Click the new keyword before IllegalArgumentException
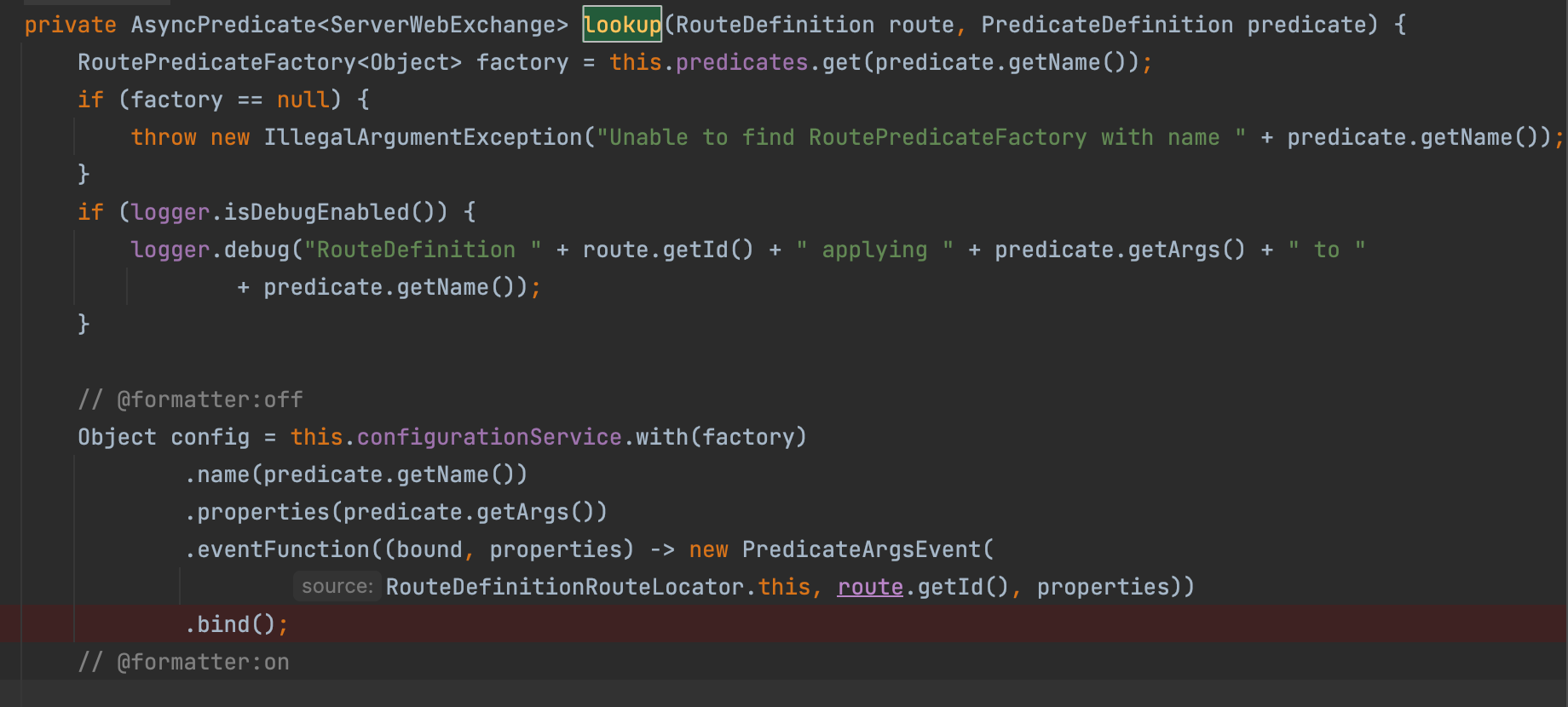 coord(230,137)
